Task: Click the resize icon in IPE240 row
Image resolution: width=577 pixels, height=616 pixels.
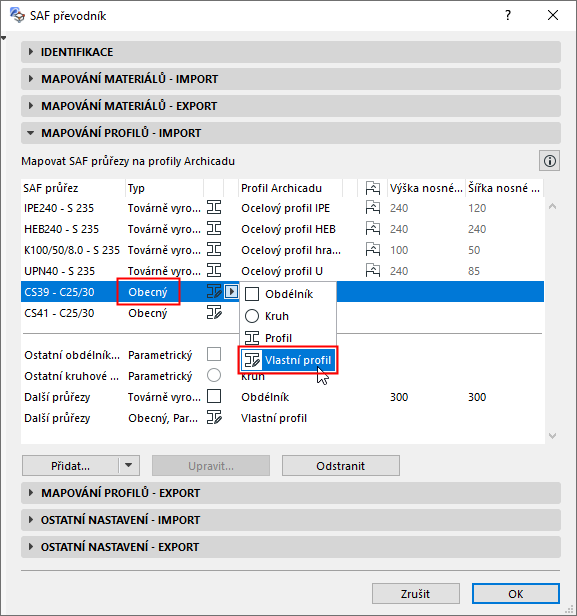Action: coord(373,207)
